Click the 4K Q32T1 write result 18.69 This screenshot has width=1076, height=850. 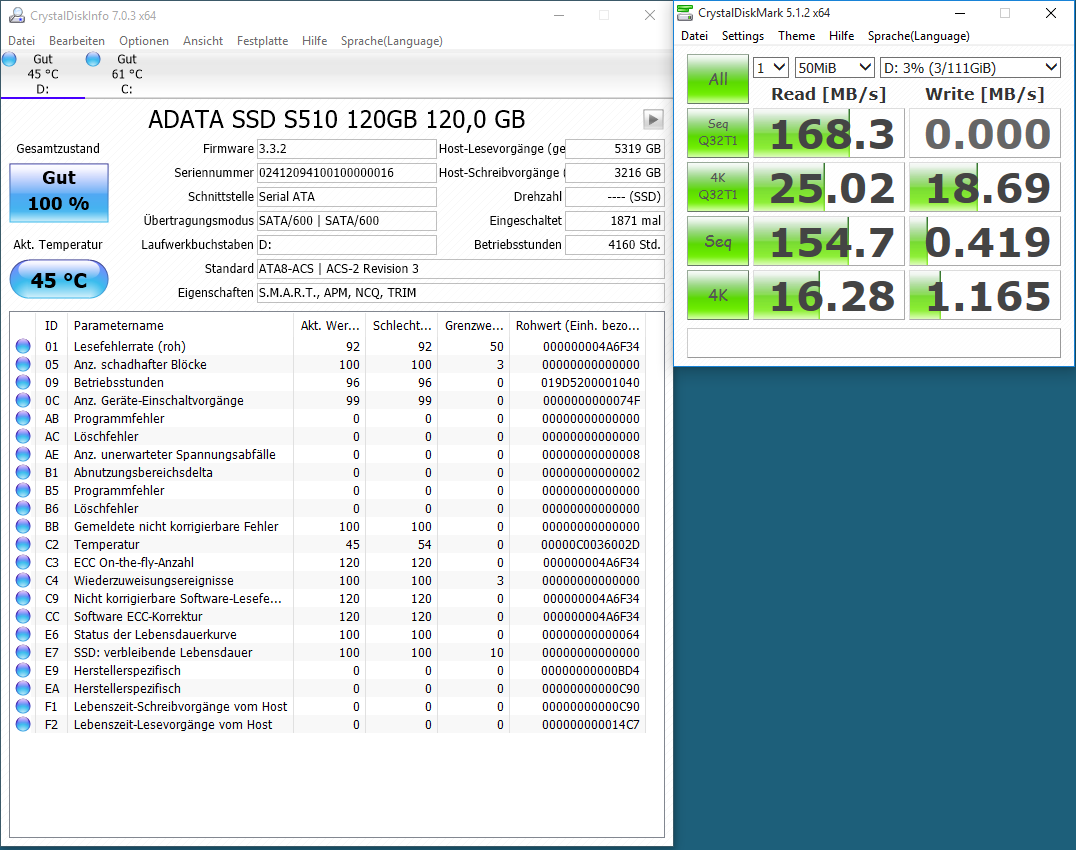click(985, 187)
